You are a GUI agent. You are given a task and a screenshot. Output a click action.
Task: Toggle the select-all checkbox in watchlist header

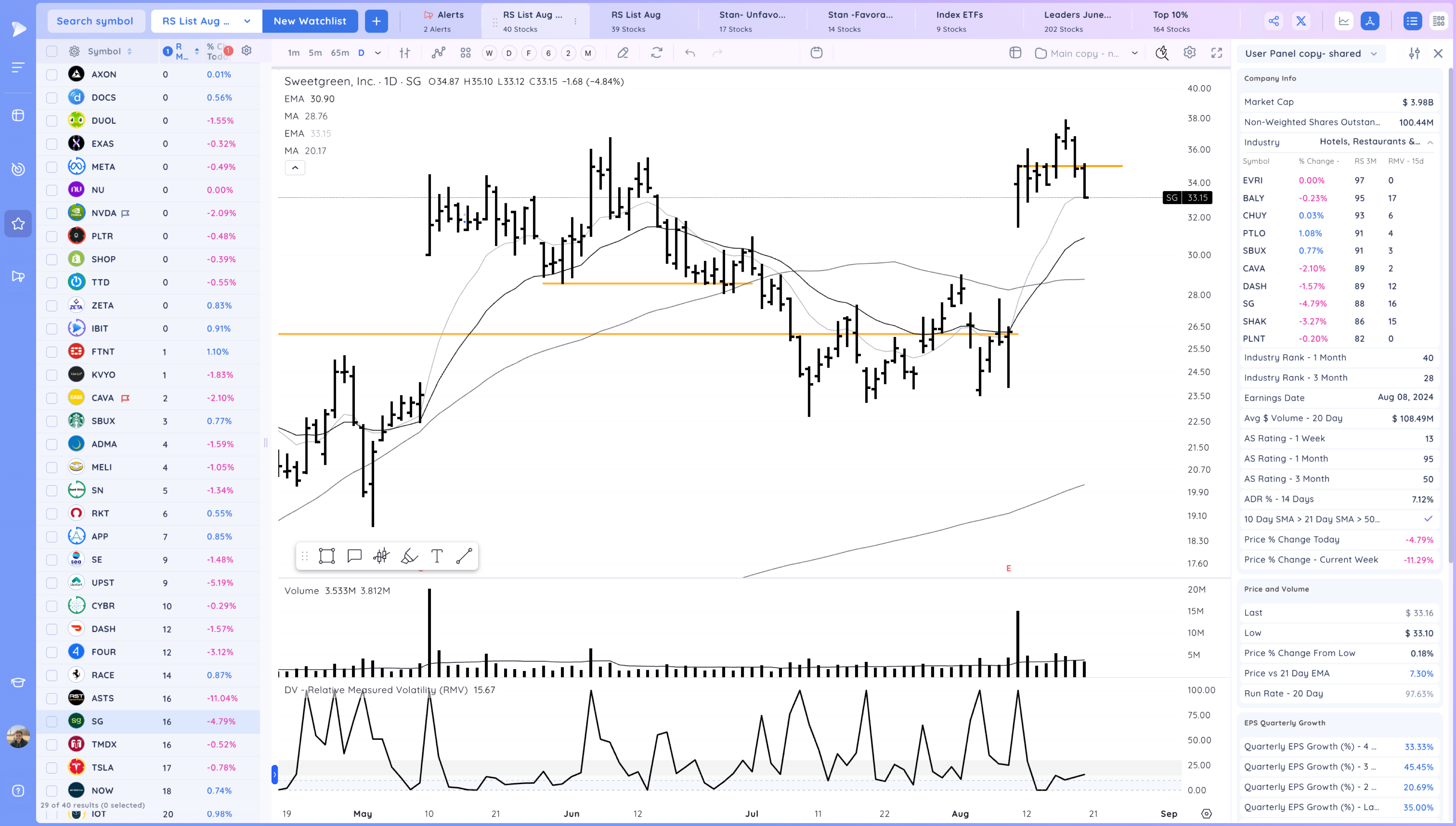point(52,51)
